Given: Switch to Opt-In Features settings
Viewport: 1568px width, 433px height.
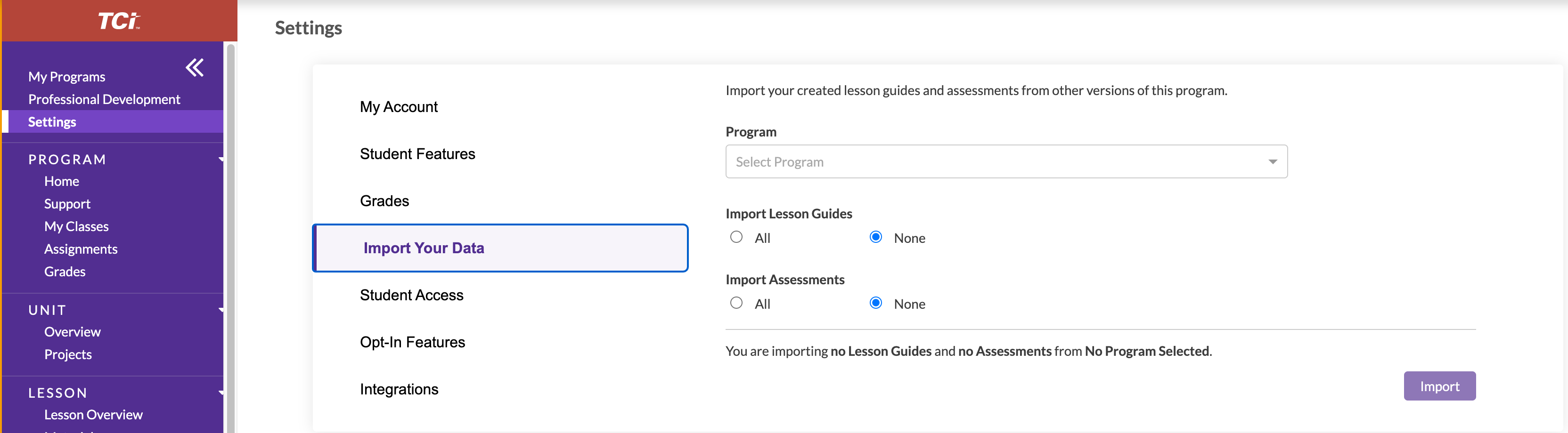Looking at the screenshot, I should (x=412, y=342).
